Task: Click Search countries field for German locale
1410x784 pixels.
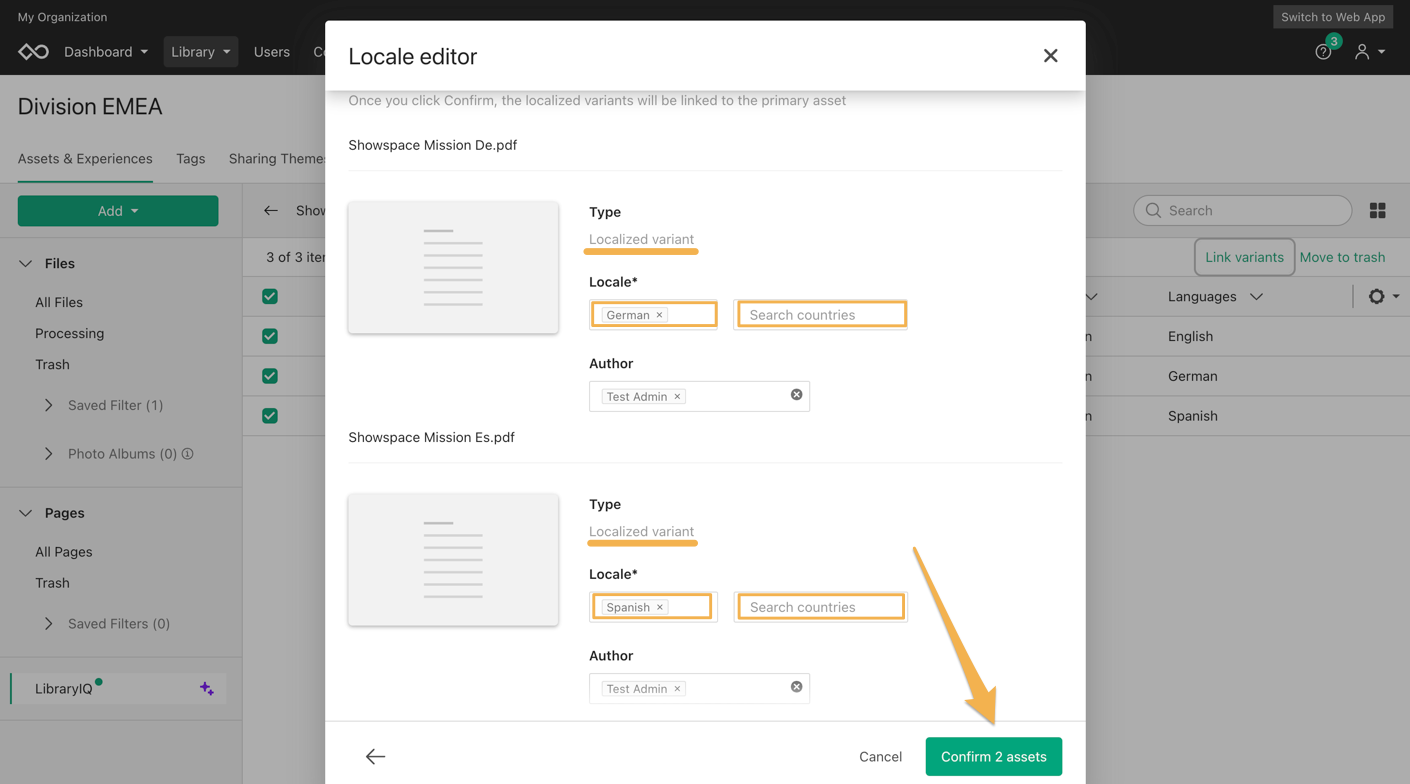Action: [x=821, y=315]
